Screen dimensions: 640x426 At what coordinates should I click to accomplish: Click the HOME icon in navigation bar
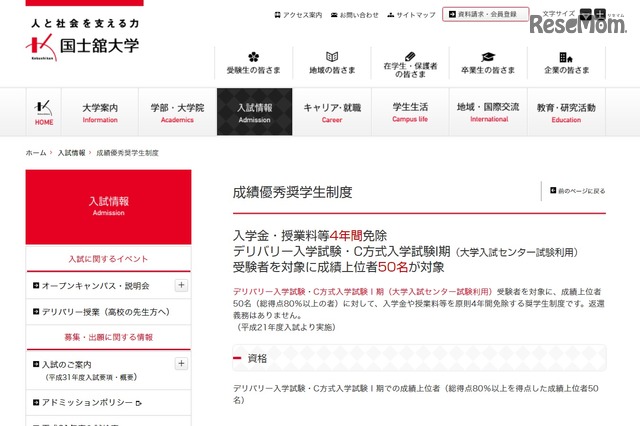point(45,111)
